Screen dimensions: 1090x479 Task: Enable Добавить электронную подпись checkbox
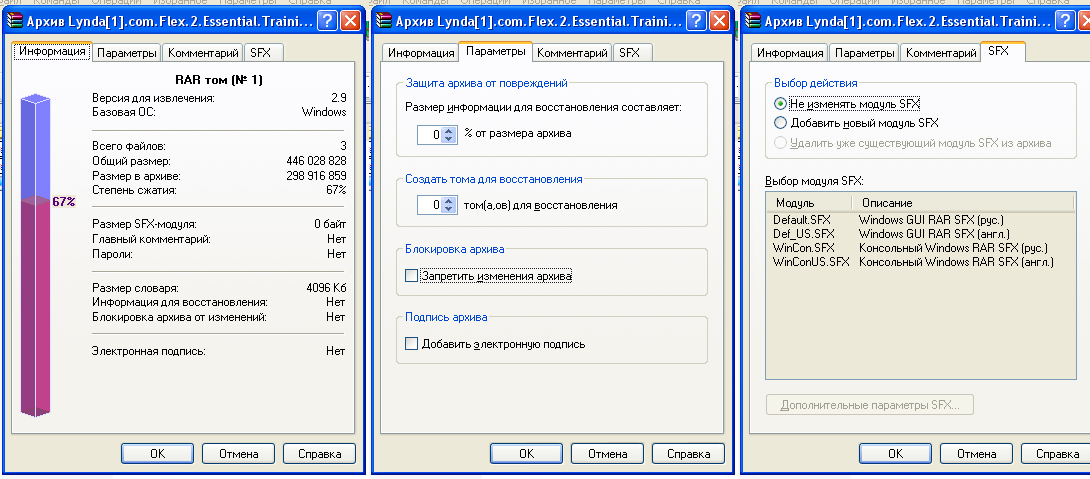412,344
